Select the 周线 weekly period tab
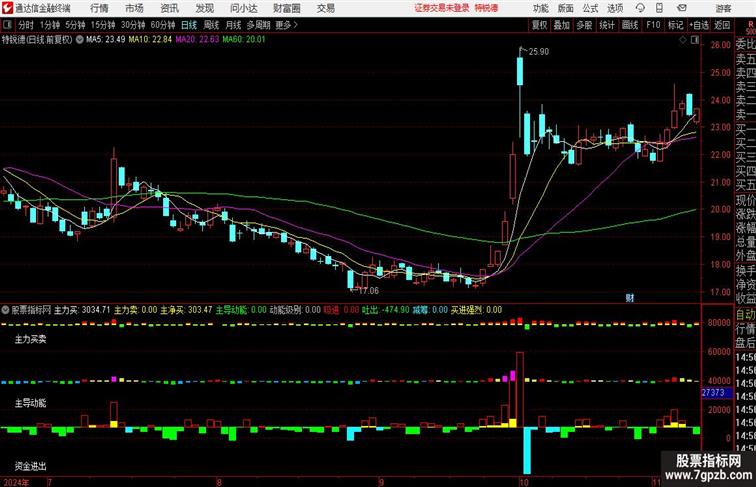 tap(211, 25)
